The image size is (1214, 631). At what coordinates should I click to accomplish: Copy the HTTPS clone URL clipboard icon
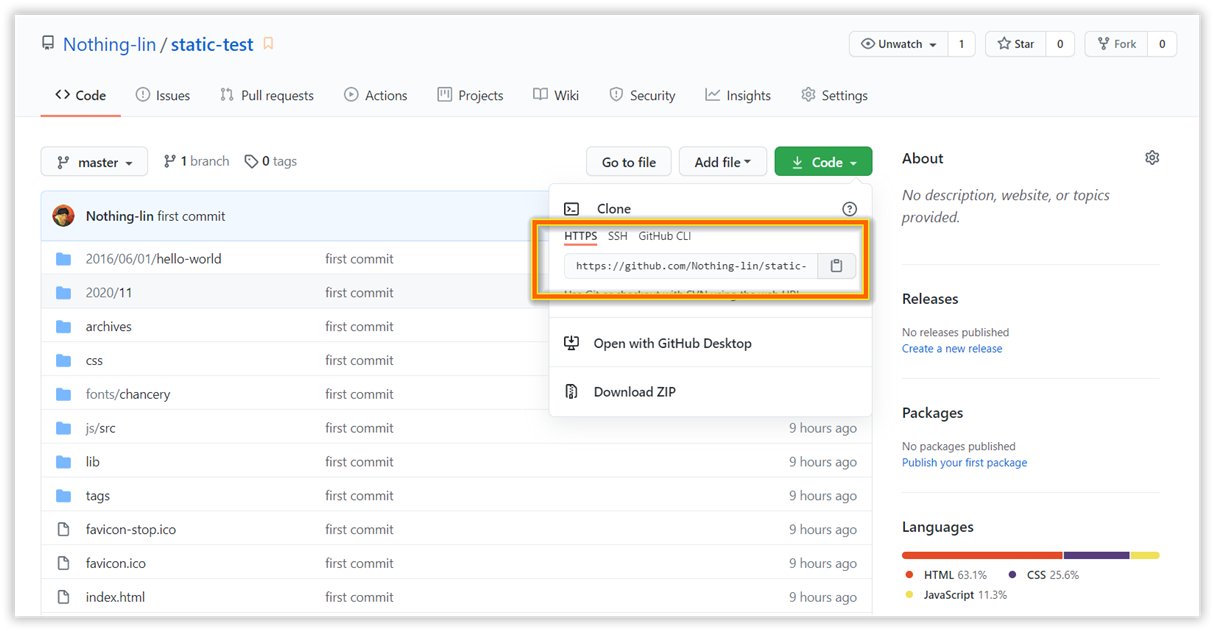click(x=837, y=266)
